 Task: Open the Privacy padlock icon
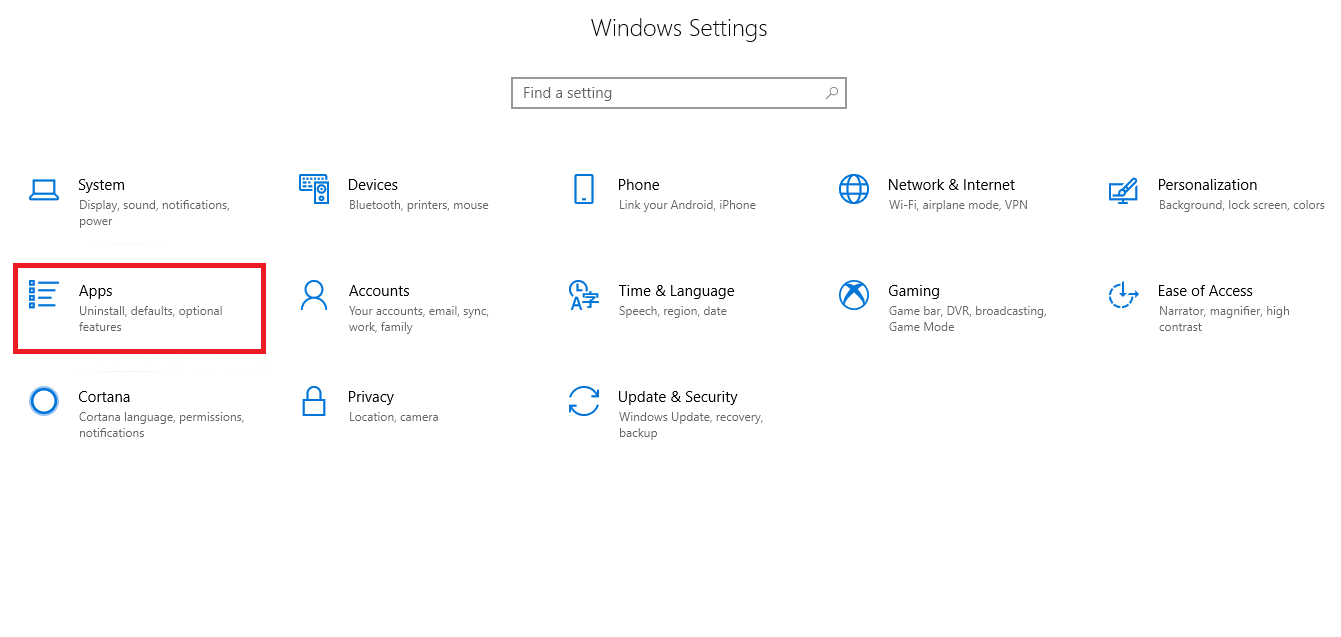(x=314, y=401)
